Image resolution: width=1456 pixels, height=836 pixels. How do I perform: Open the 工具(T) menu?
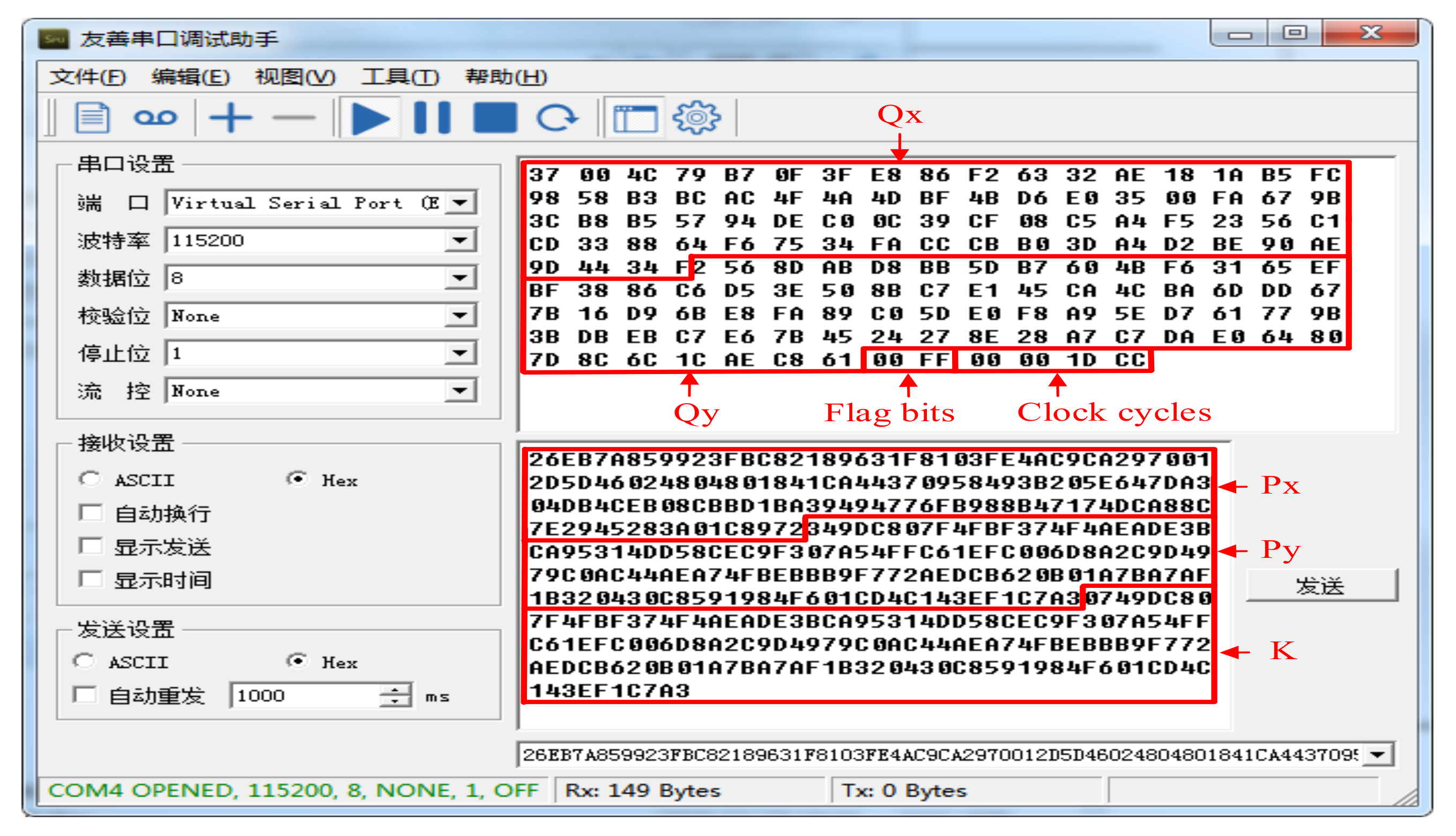tap(400, 77)
